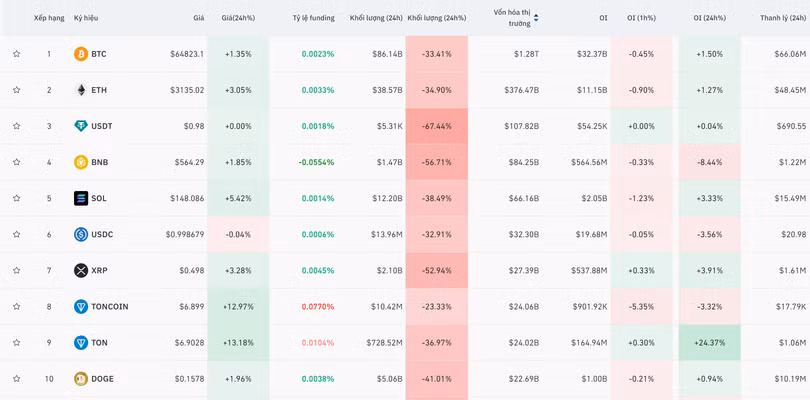Sort by Vốn hóa thị trường arrow
The image size is (810, 400).
(535, 17)
